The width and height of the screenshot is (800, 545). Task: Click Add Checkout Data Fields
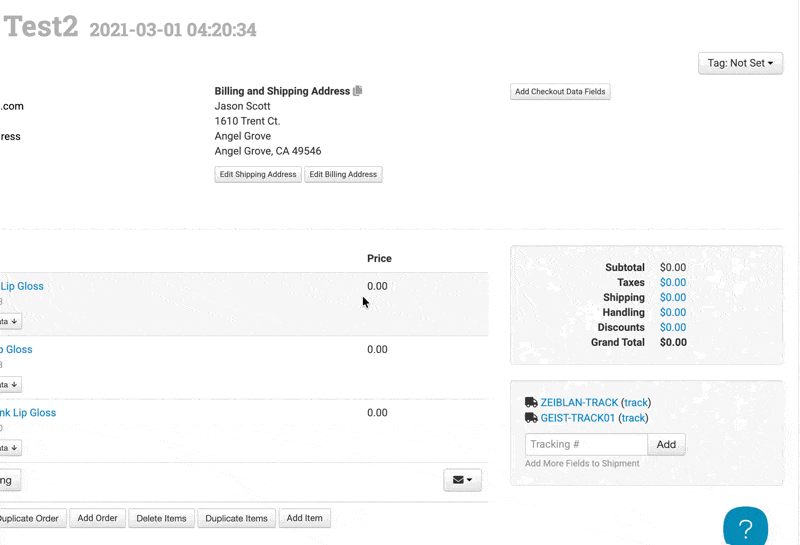(x=560, y=91)
